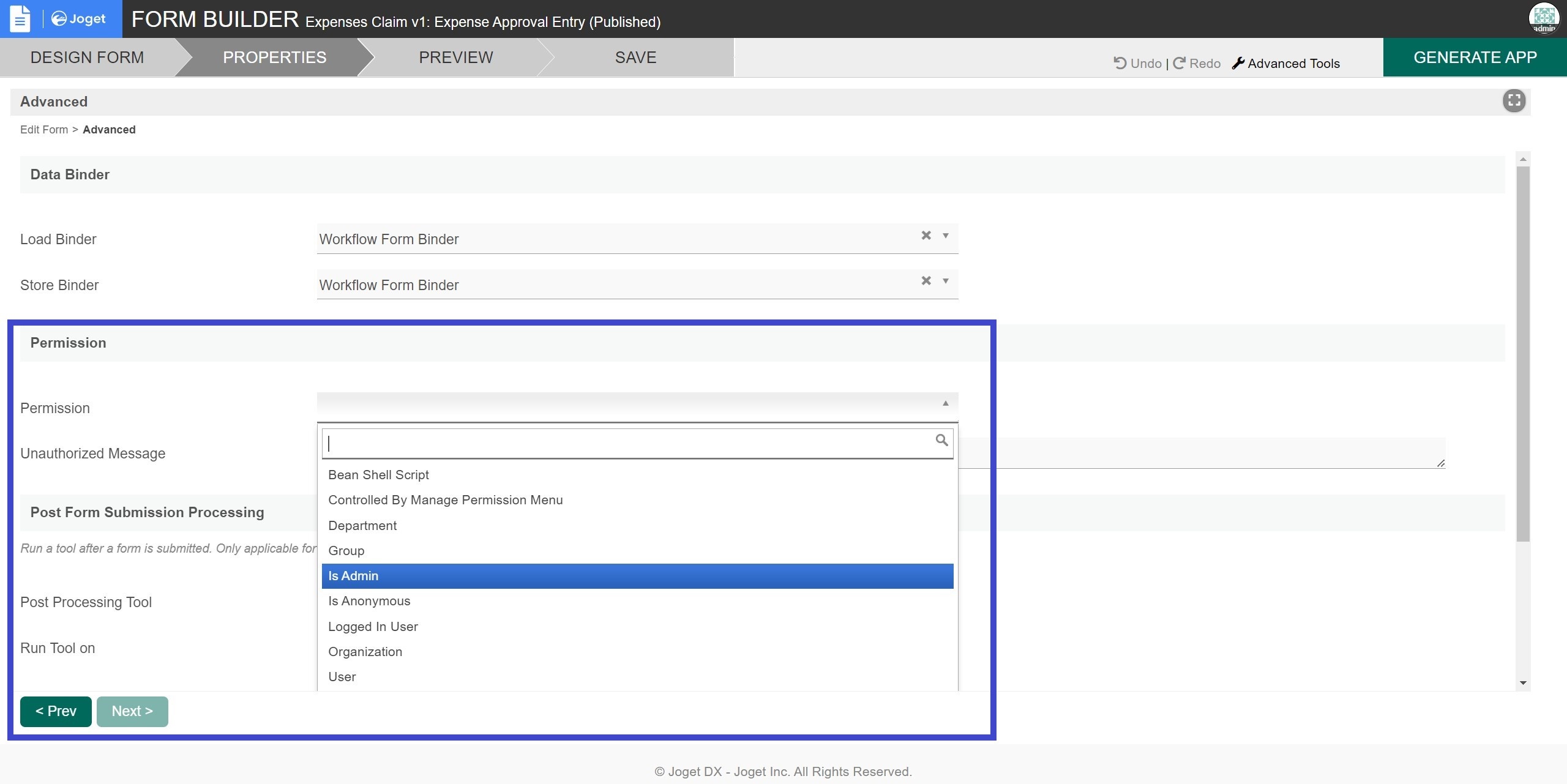Screen dimensions: 1567x784
Task: Collapse the Permission dropdown arrow
Action: (x=946, y=403)
